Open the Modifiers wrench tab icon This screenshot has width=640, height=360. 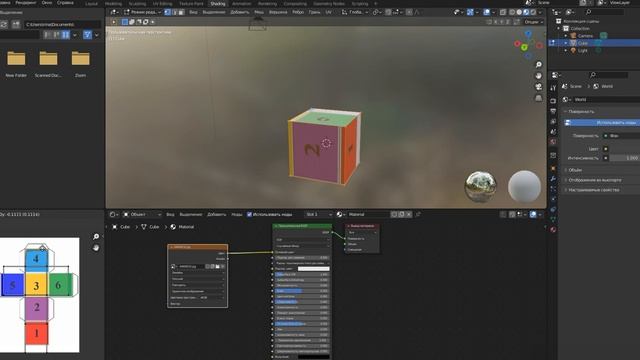click(553, 179)
